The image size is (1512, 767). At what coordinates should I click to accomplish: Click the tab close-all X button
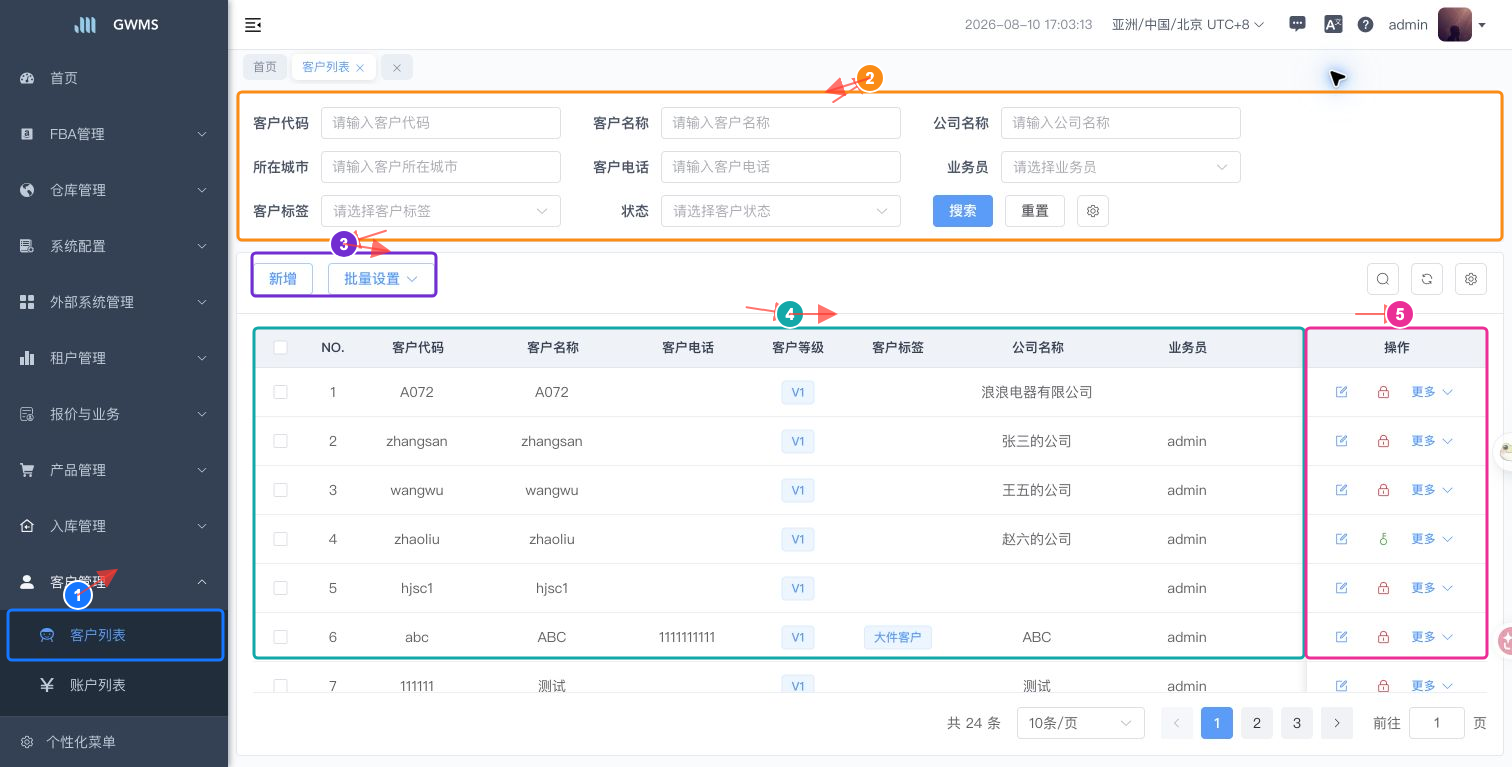397,67
